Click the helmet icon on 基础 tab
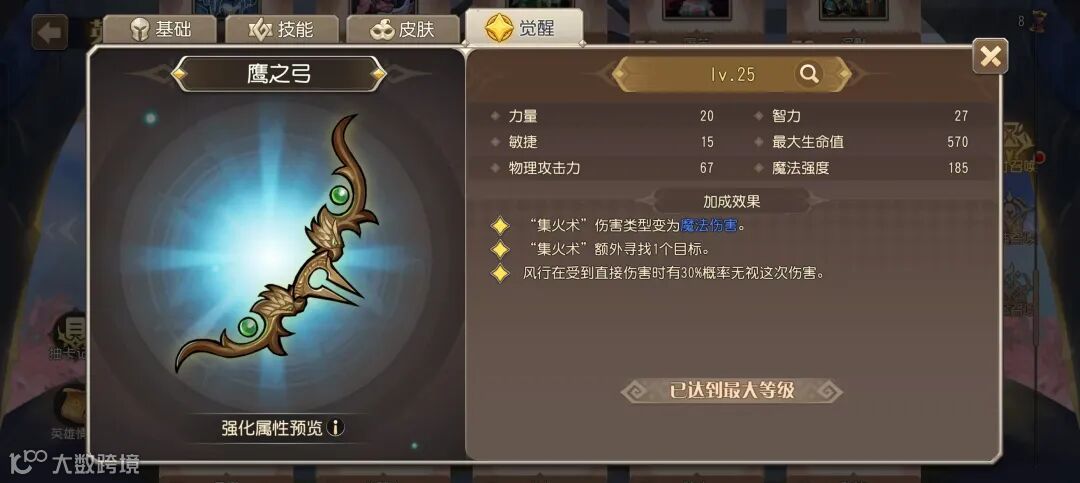Screen dimensions: 1080x483 140,30
